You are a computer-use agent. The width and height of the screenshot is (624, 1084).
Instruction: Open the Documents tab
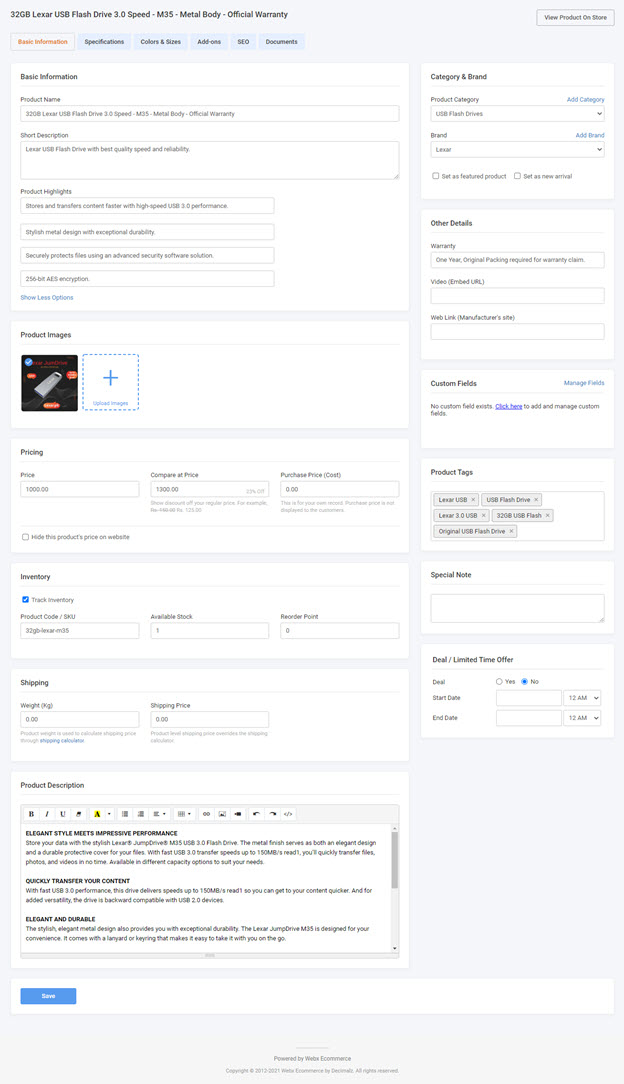pos(282,41)
